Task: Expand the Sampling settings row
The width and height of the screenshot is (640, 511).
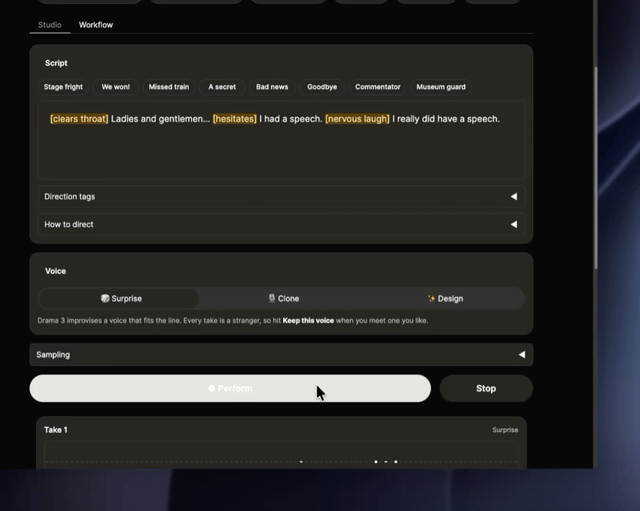Action: click(x=281, y=355)
